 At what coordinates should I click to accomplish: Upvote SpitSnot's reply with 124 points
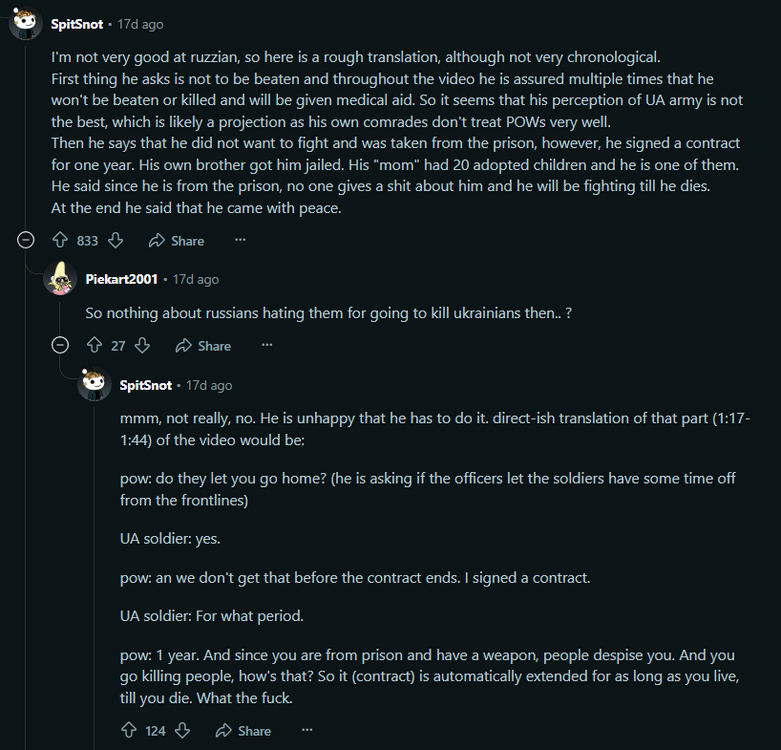click(128, 730)
